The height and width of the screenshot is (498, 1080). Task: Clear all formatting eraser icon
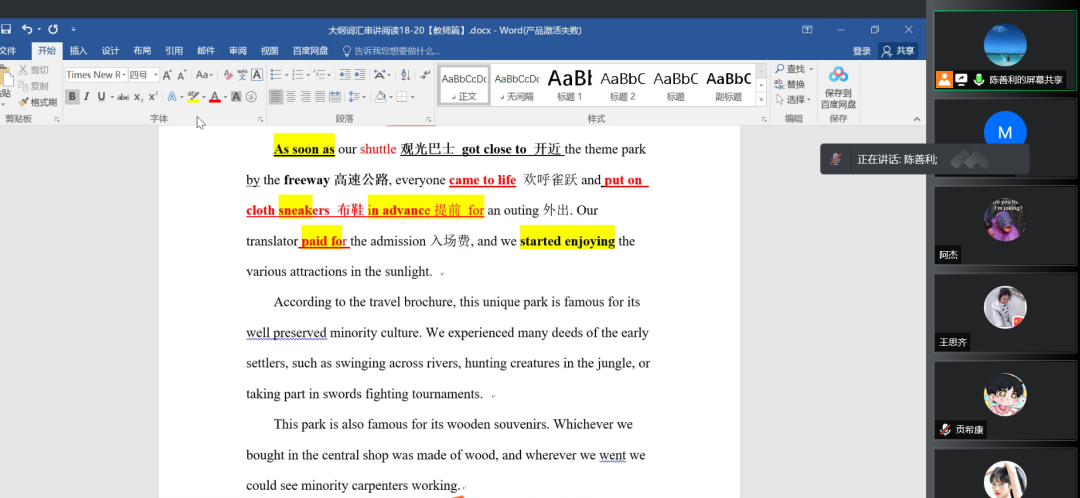(228, 74)
